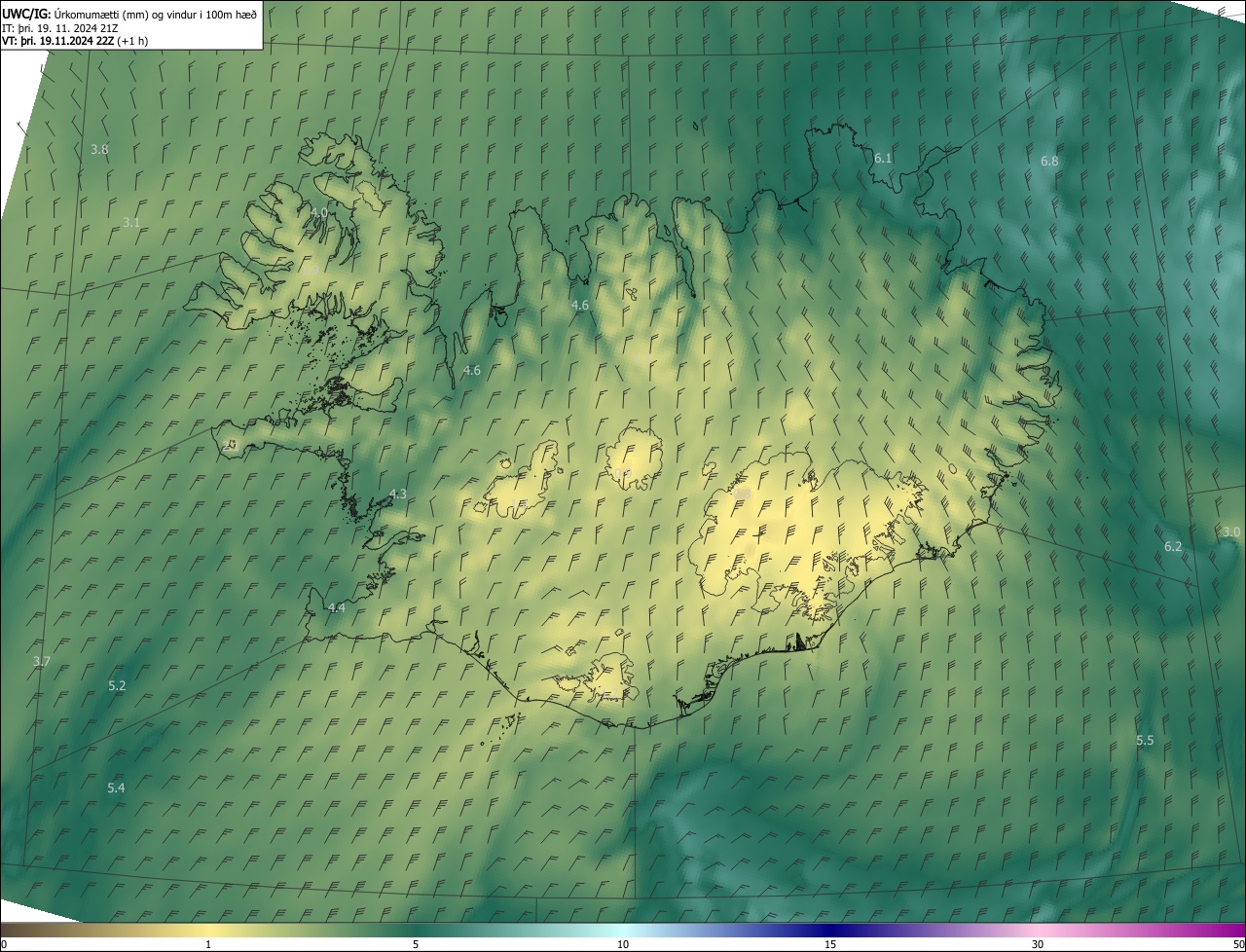This screenshot has width=1246, height=952.
Task: Click the 15 tick label on the colour scale
Action: coord(830,945)
